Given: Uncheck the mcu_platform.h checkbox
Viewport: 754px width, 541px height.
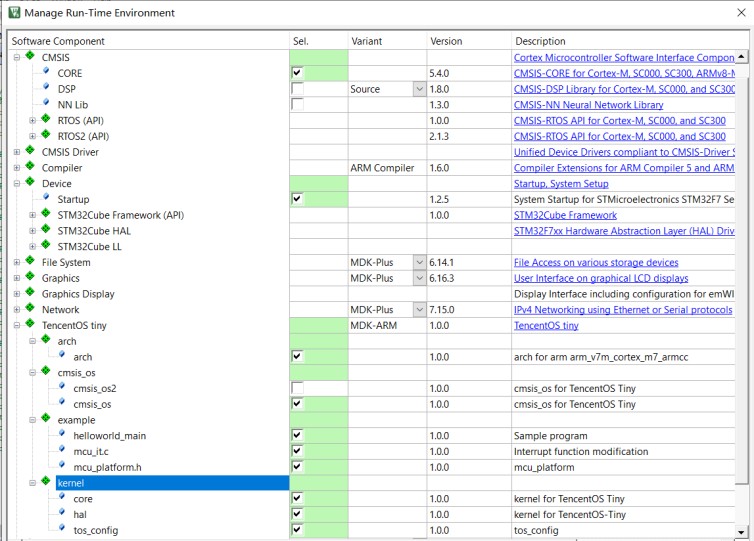Looking at the screenshot, I should click(297, 467).
